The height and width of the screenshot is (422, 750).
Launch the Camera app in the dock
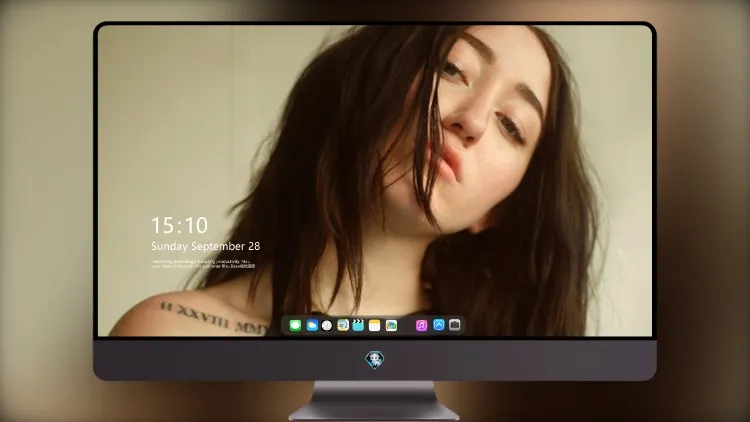[455, 325]
